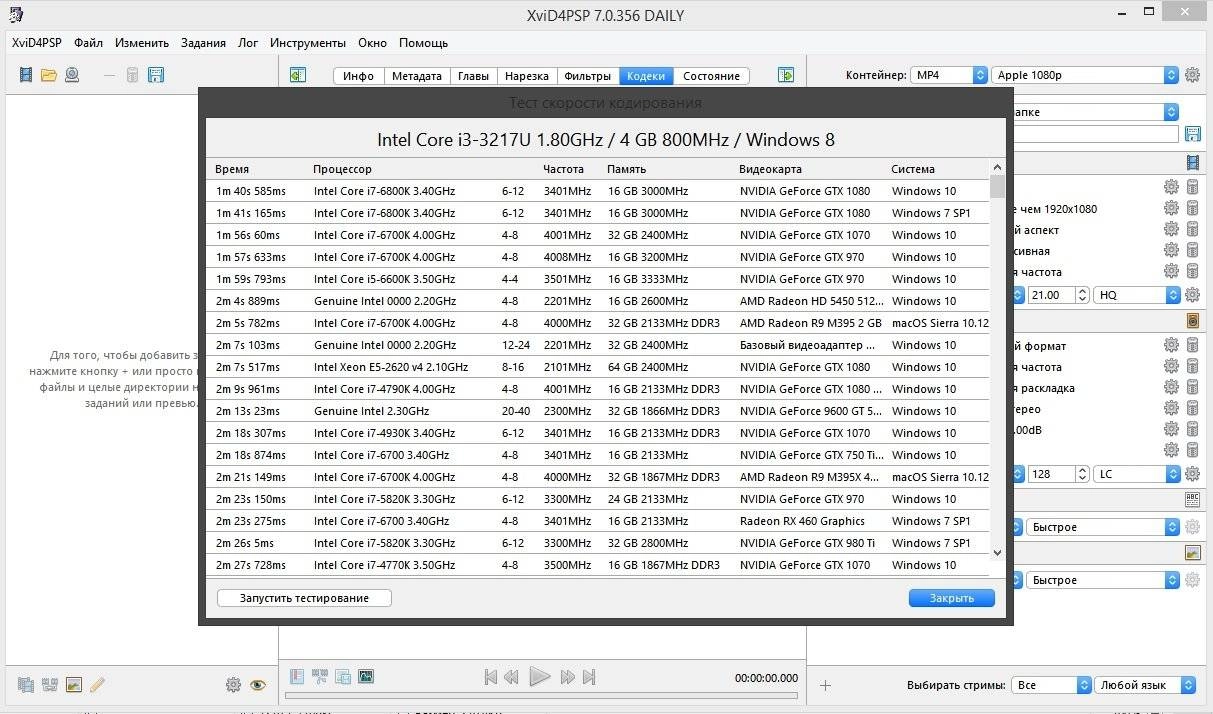
Task: Click the scroll-down arrow of benchmark list
Action: click(997, 552)
